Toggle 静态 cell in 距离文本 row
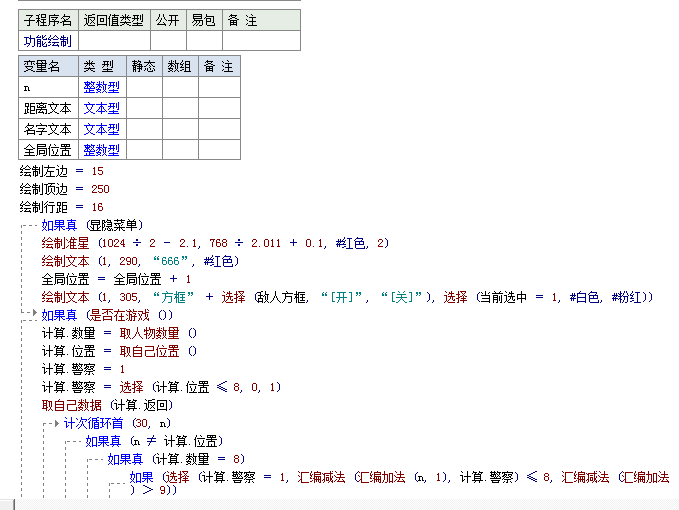 (144, 108)
